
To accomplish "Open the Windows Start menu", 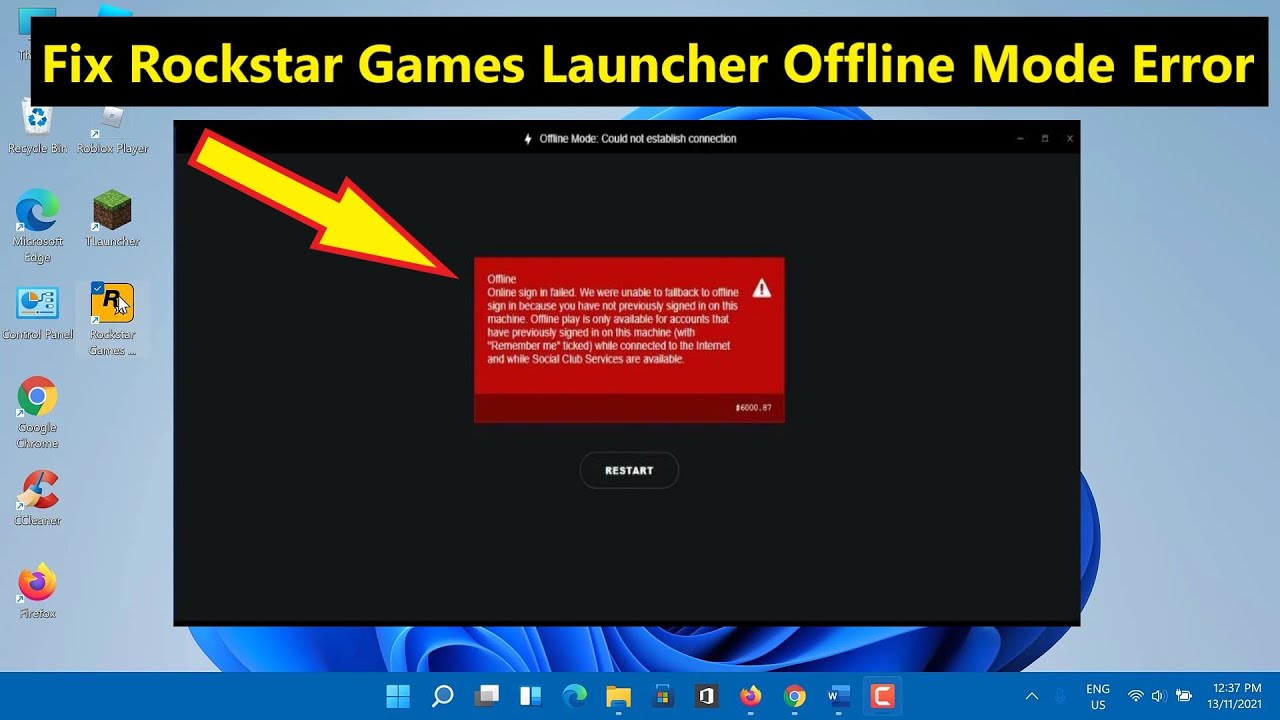I will click(398, 696).
